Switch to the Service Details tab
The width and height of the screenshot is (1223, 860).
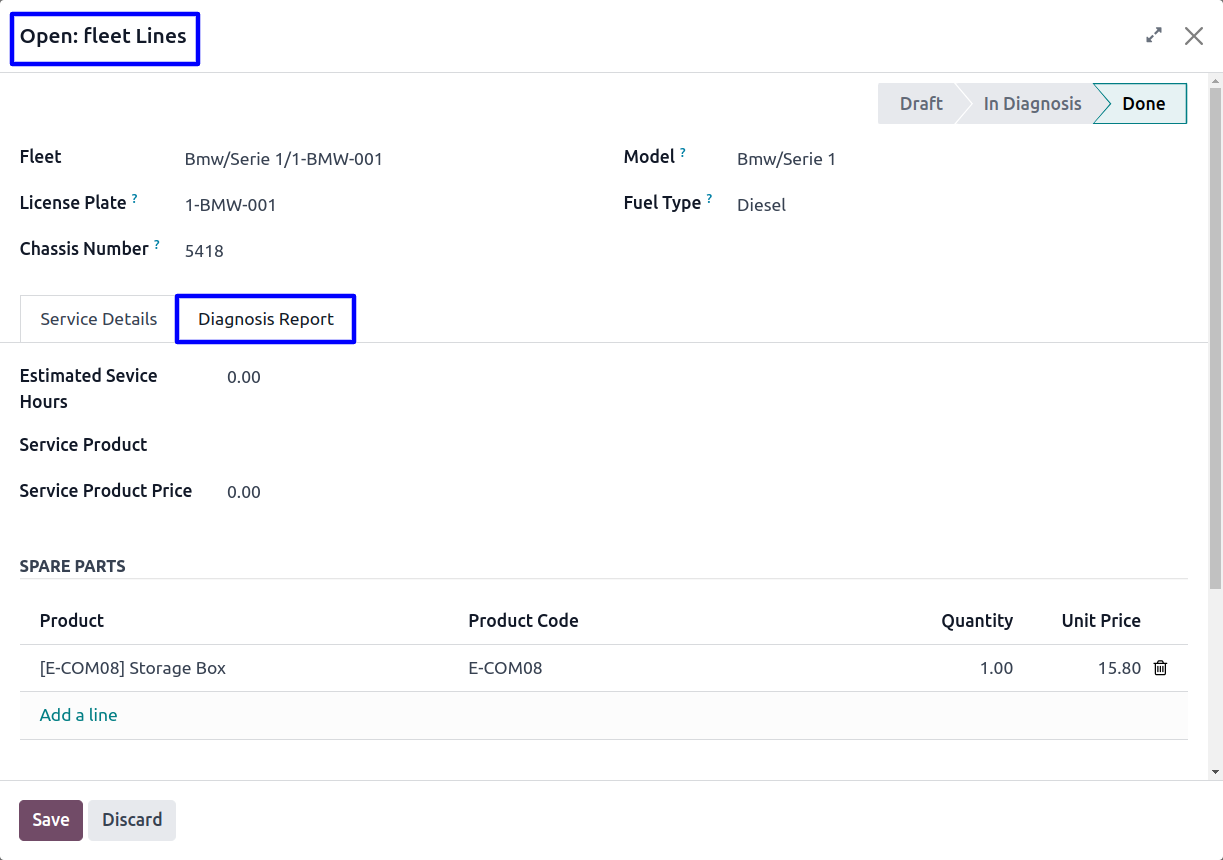[x=98, y=319]
